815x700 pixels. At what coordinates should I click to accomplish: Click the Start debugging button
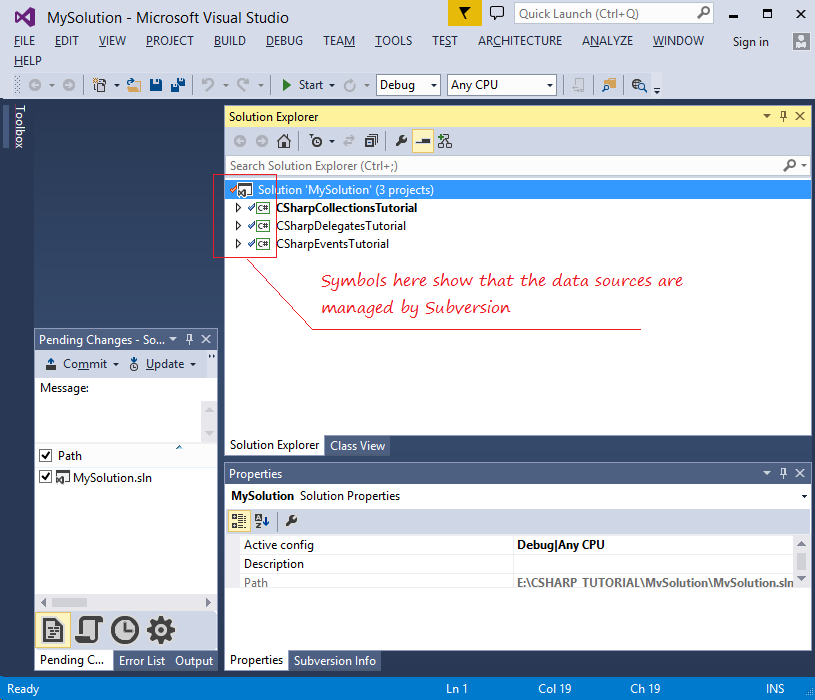coord(302,85)
